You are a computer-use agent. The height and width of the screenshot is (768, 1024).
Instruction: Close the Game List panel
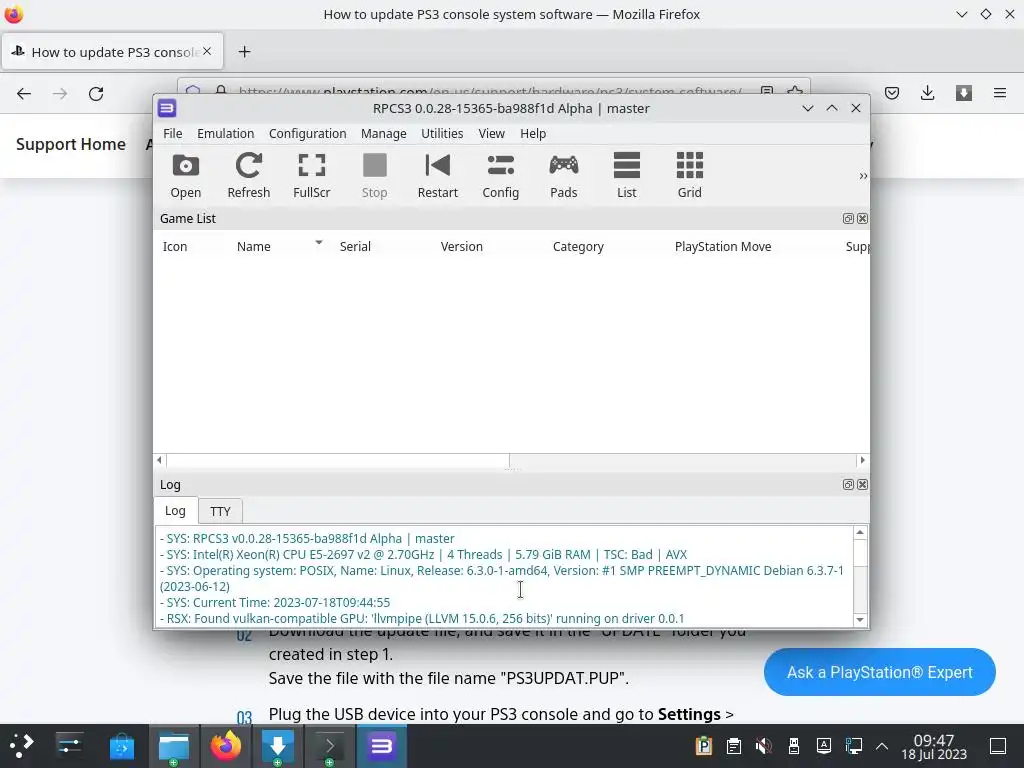coord(862,219)
